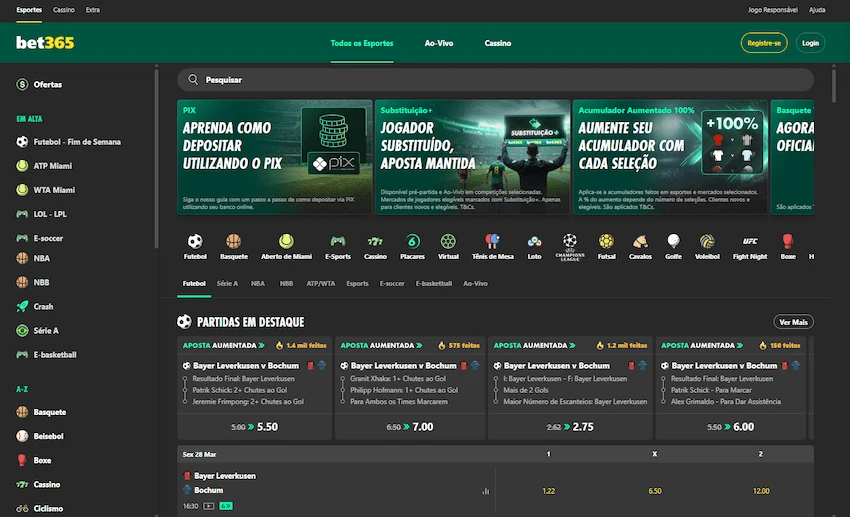Click the Pesquisar search field
Viewport: 850px width, 517px height.
495,80
